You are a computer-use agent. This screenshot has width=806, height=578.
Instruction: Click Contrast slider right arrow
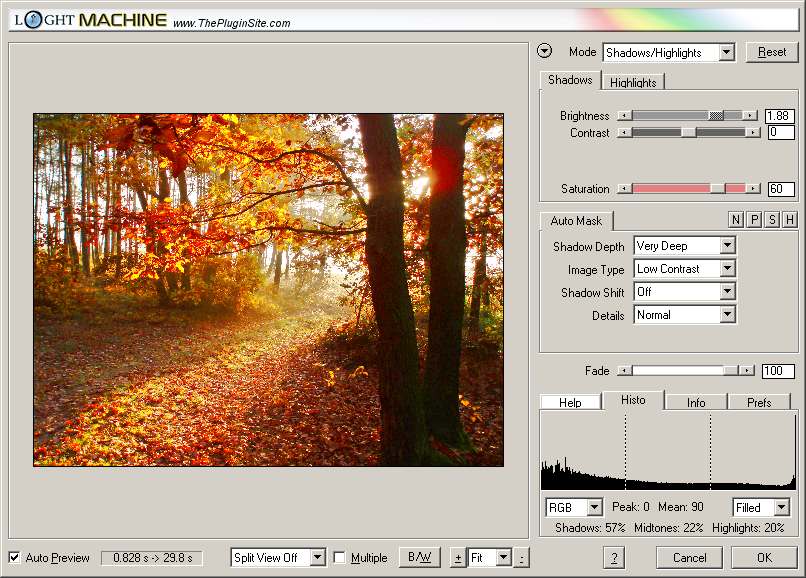(x=753, y=133)
